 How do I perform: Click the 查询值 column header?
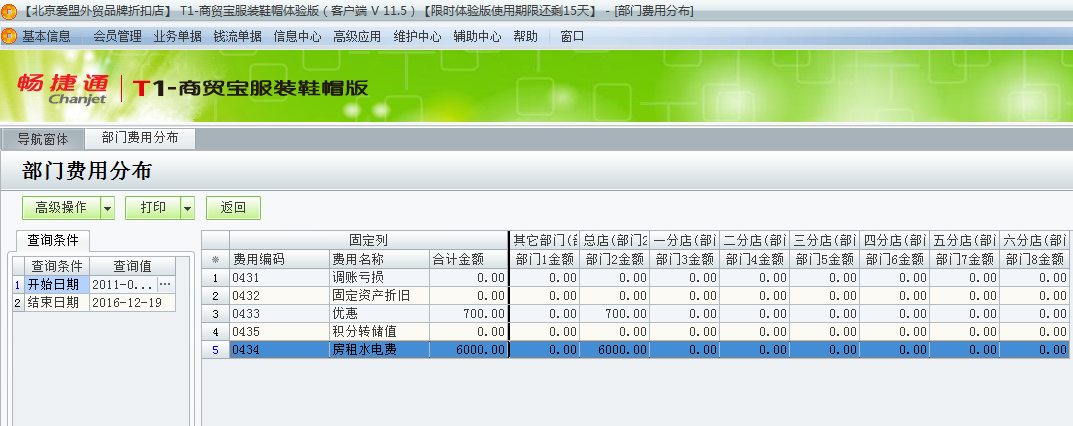(x=132, y=266)
